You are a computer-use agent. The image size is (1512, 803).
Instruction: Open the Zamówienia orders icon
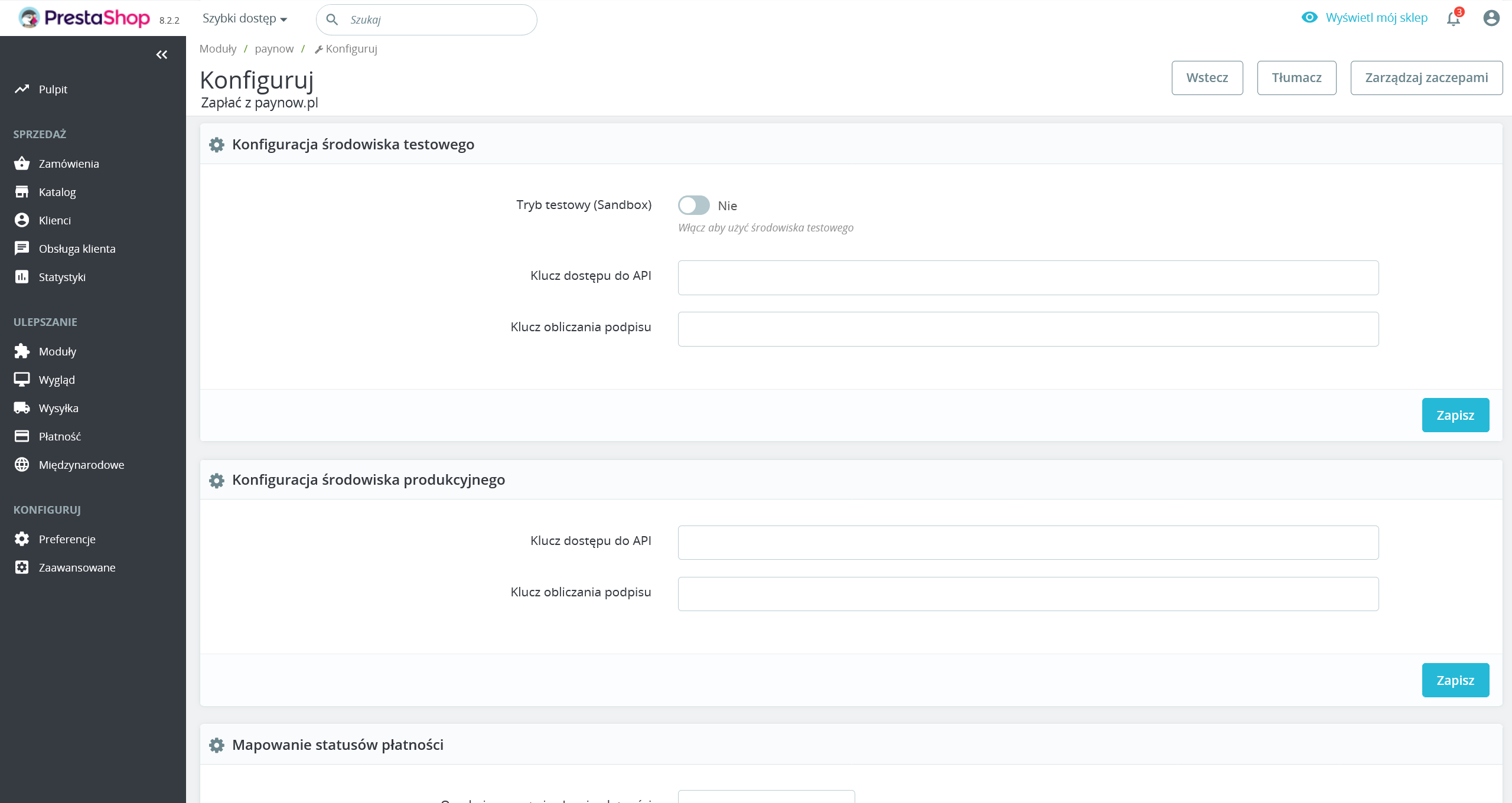(x=22, y=164)
